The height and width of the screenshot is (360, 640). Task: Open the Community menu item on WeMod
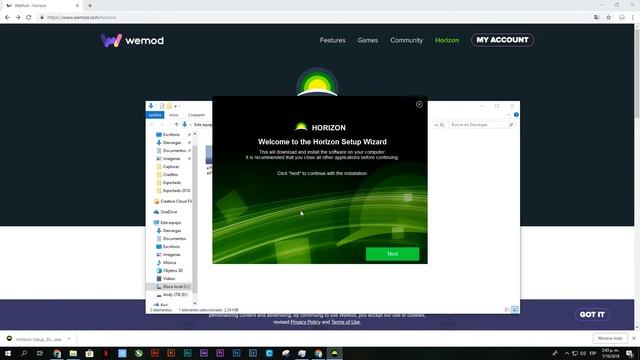pos(407,40)
